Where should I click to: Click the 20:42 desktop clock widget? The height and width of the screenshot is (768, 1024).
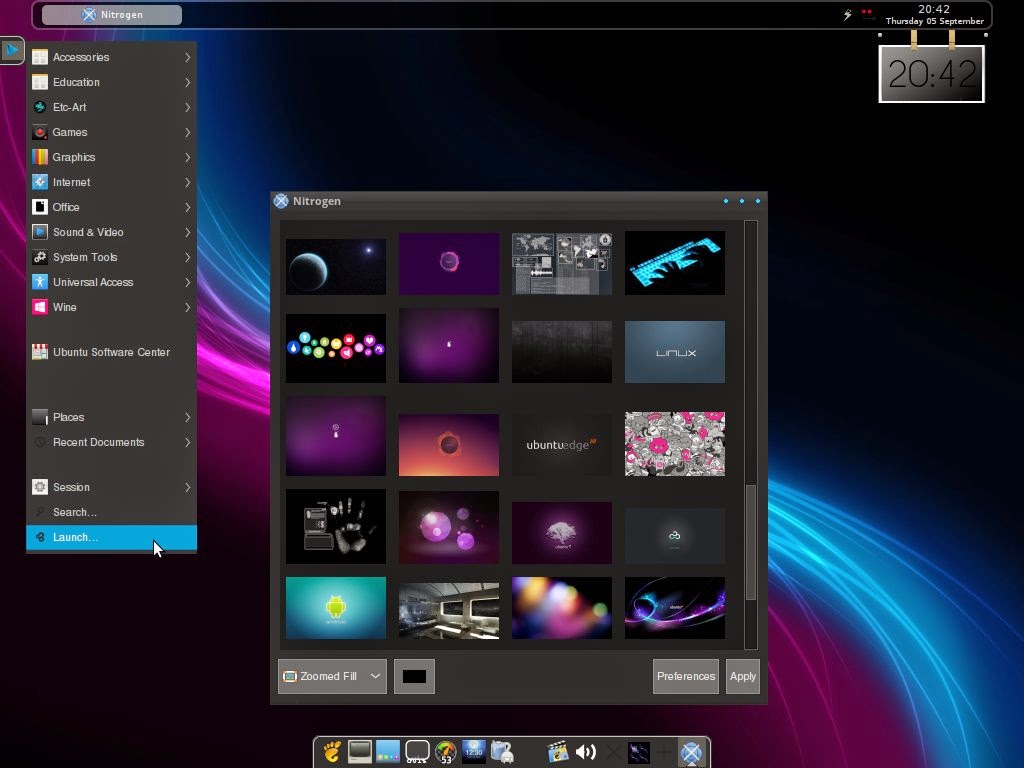pos(931,74)
